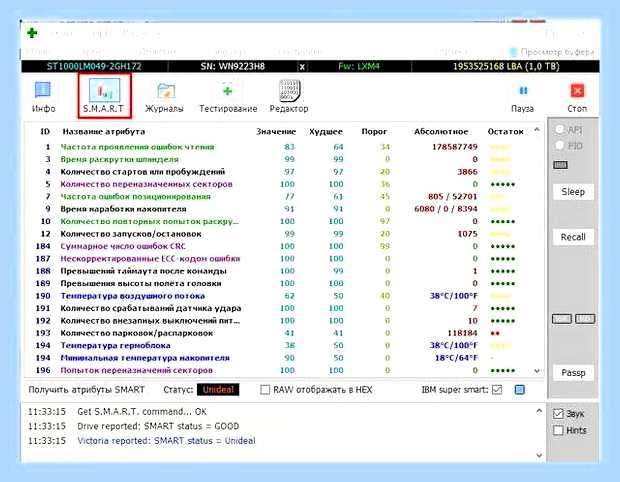Select the Суммарное число ошибок CRC row
This screenshot has height=482, width=620.
coord(280,246)
